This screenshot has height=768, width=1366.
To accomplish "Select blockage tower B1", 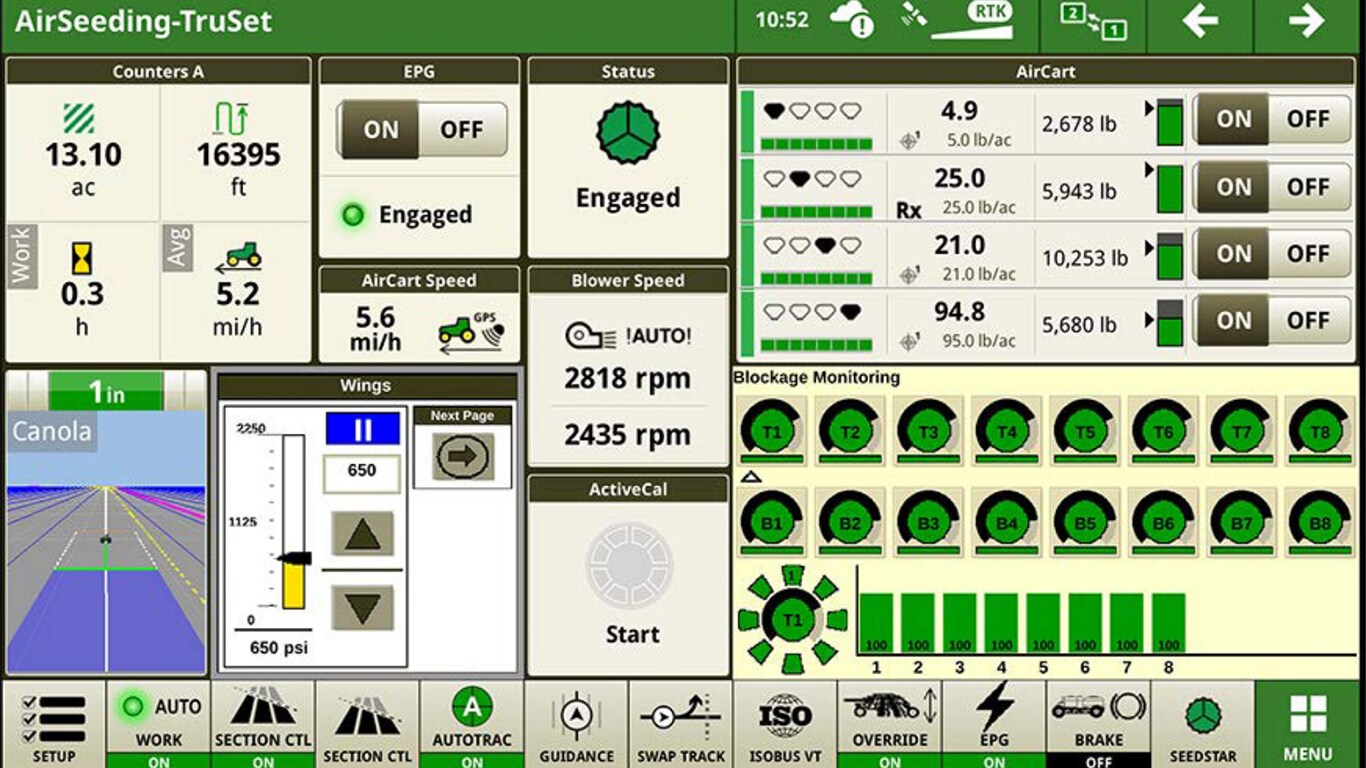I will pos(772,523).
